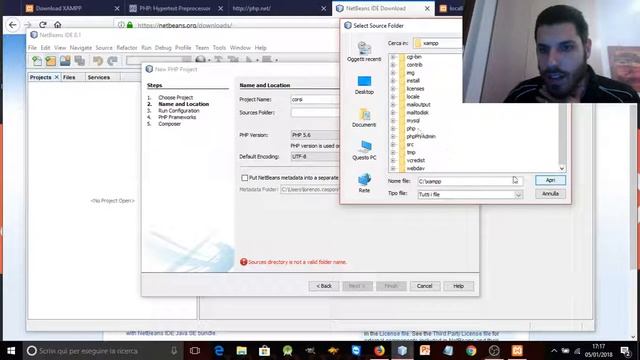Click the Apri button
Image resolution: width=640 pixels, height=360 pixels.
coord(550,180)
